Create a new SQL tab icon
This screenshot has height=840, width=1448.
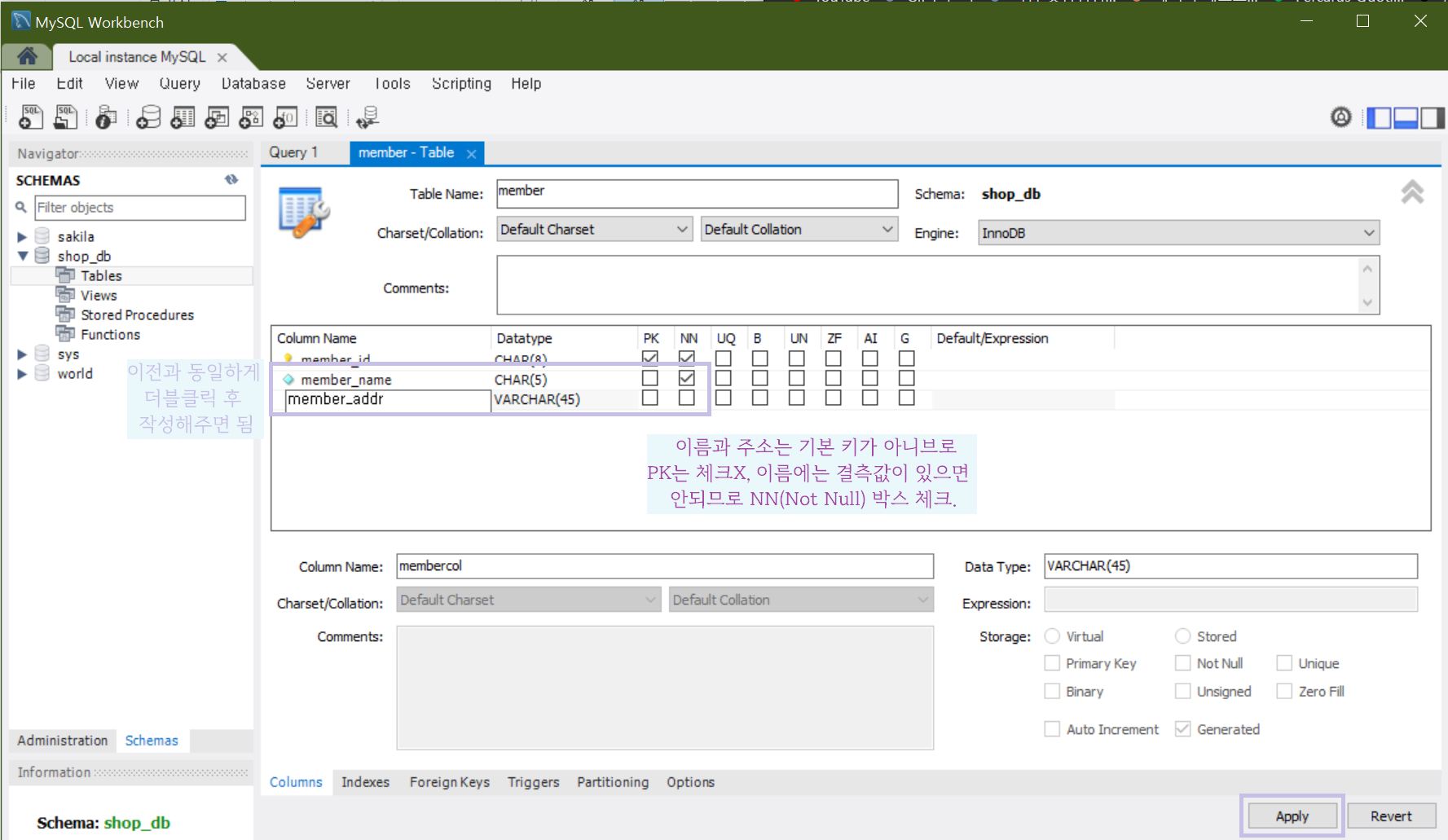click(x=31, y=117)
